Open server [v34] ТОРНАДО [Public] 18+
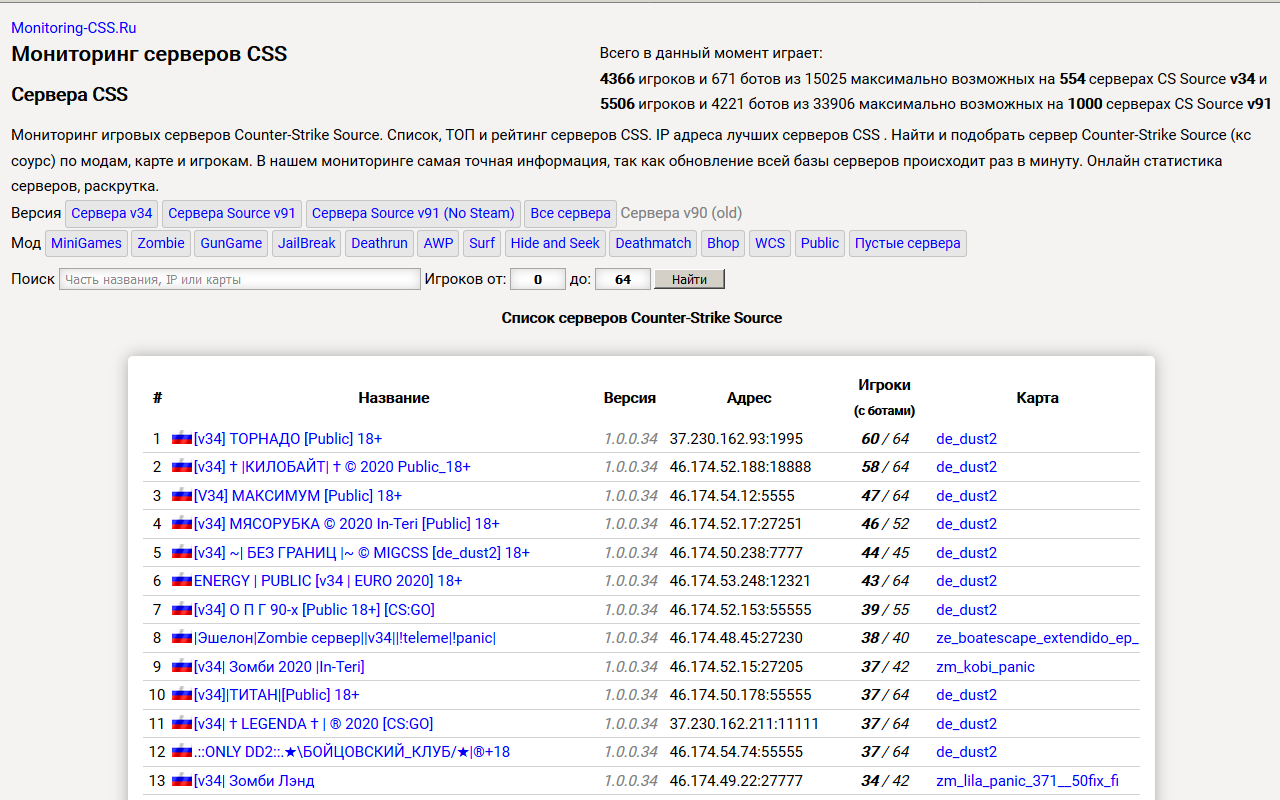The height and width of the screenshot is (800, 1280). pos(288,438)
